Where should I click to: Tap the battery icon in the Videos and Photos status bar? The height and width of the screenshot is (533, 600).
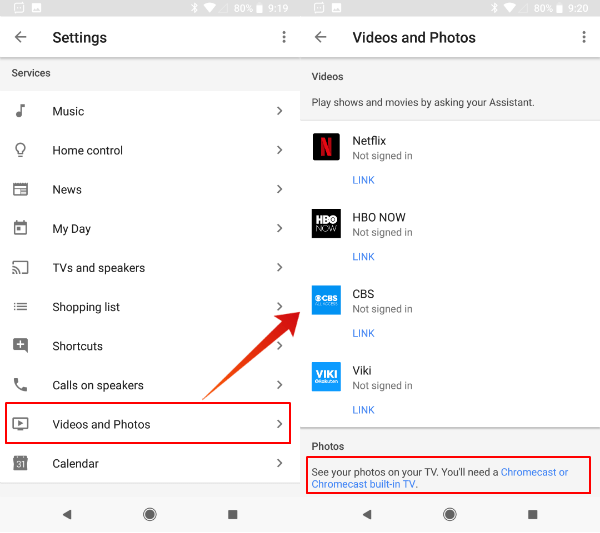pyautogui.click(x=559, y=8)
